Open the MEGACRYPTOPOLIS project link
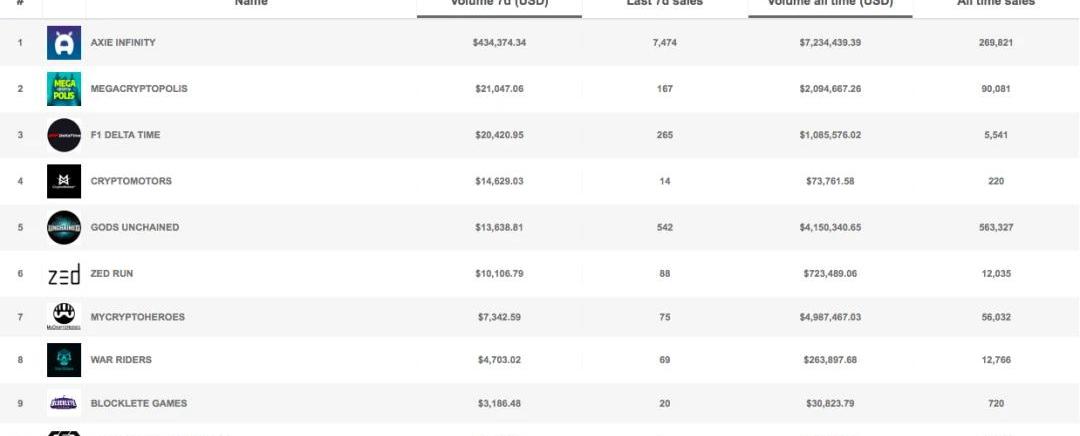Image resolution: width=1080 pixels, height=436 pixels. [139, 89]
